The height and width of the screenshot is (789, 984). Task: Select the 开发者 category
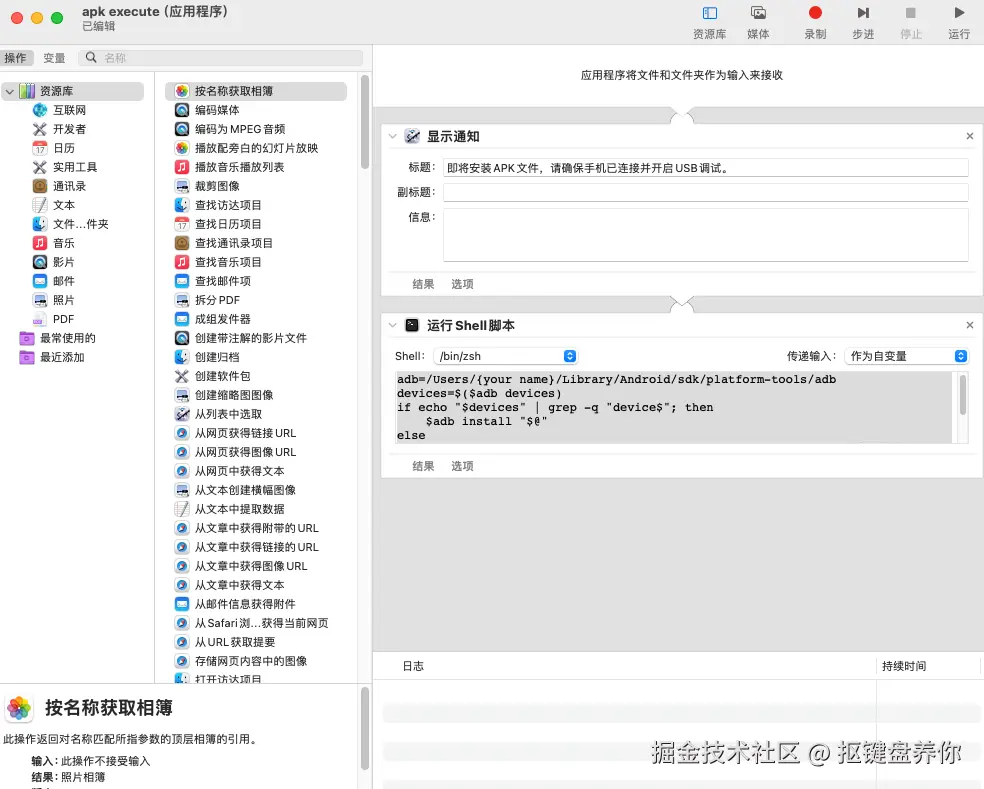pyautogui.click(x=69, y=129)
